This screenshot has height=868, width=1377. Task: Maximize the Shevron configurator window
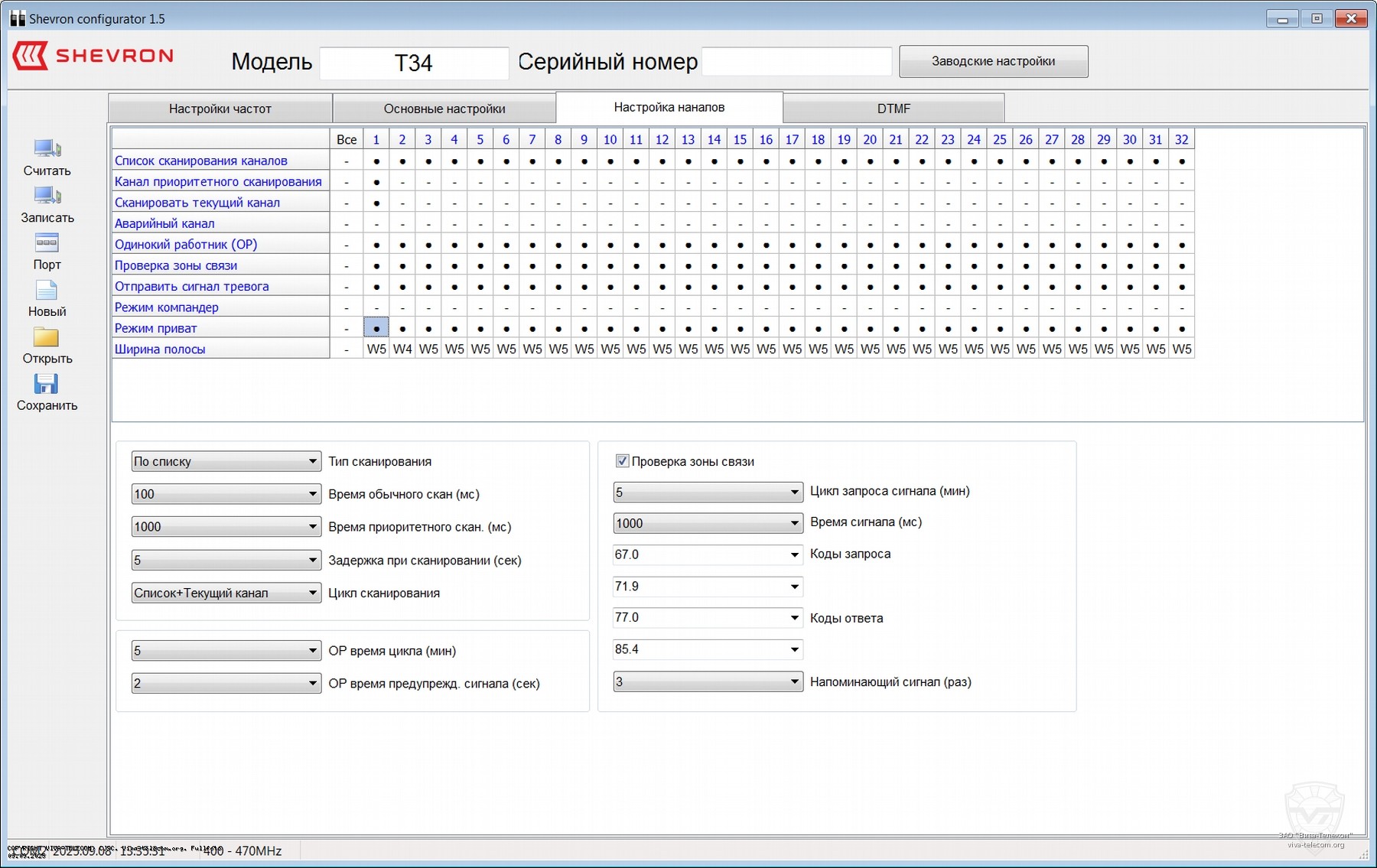point(1317,18)
